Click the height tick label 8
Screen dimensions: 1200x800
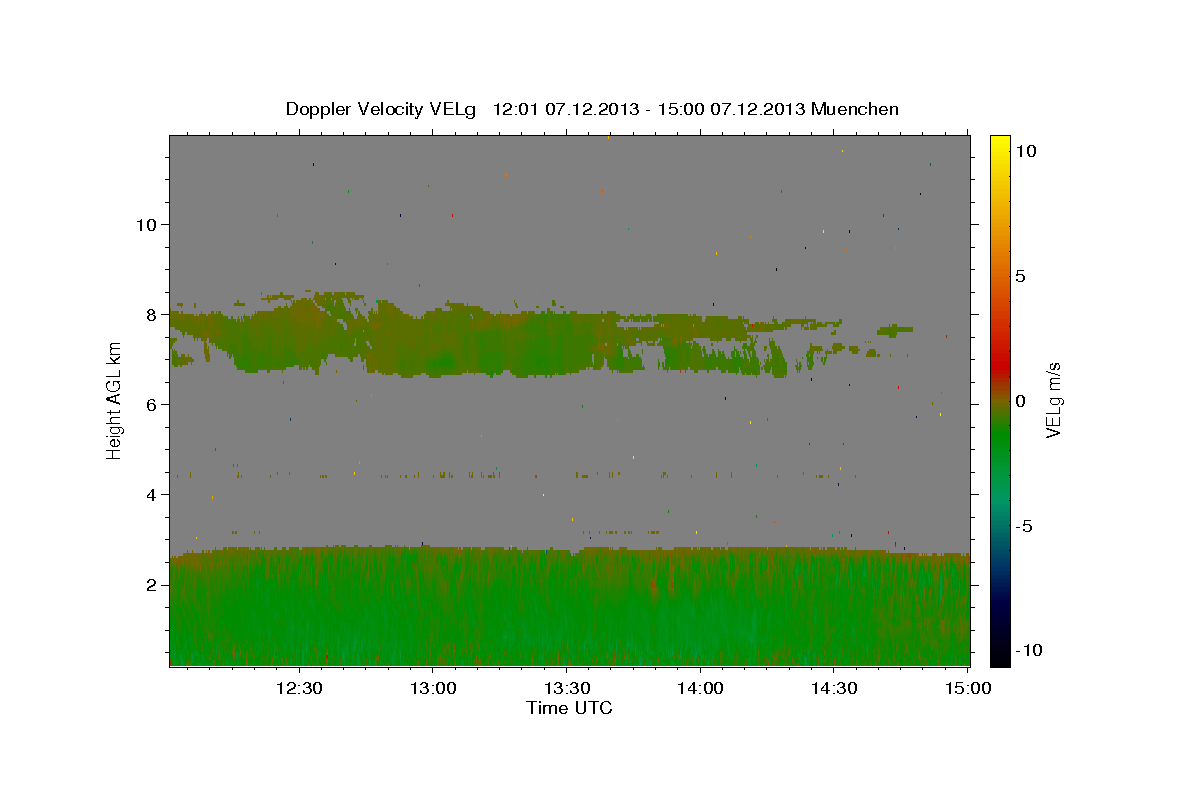152,314
